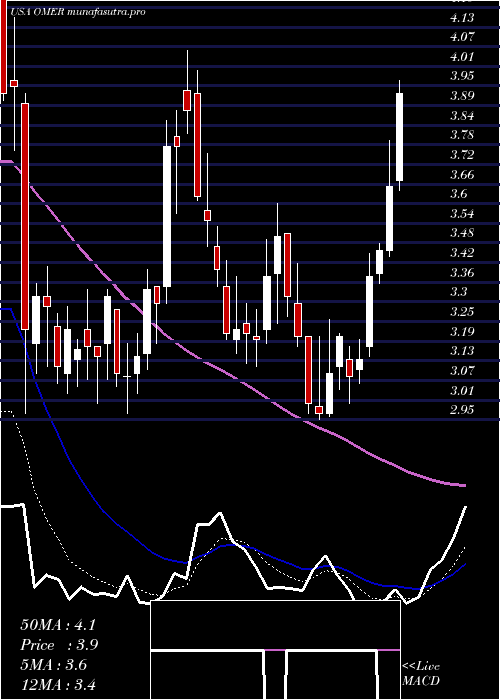The image size is (500, 700).
Task: Select the 3.84 price axis label
Action: [462, 116]
